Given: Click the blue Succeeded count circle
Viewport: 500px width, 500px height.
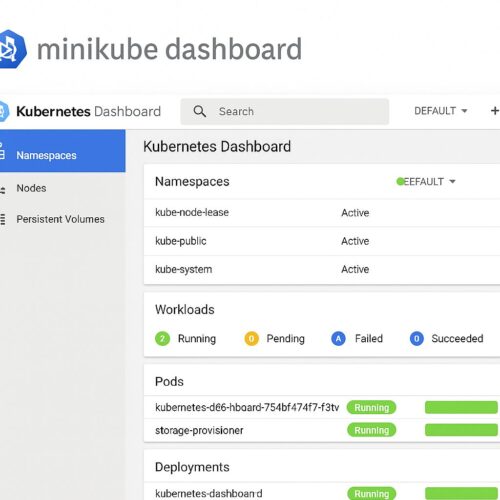Looking at the screenshot, I should (x=417, y=339).
